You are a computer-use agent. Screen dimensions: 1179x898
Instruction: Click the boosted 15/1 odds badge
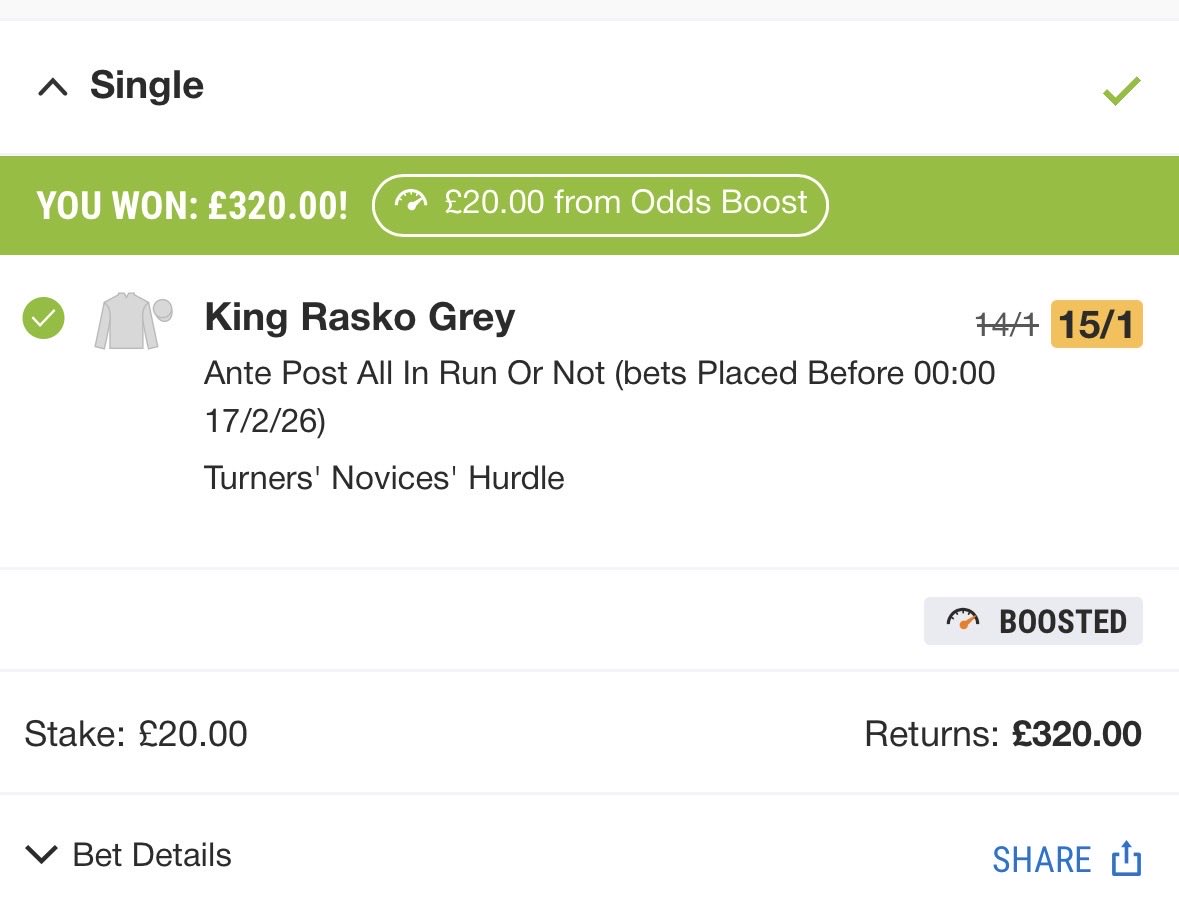1096,323
